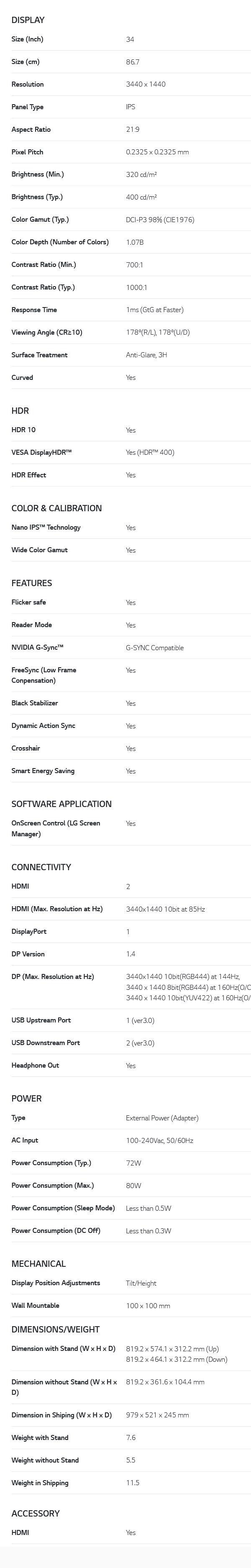Click the USB Downstream Port label
This screenshot has width=251, height=1568.
pyautogui.click(x=46, y=1043)
